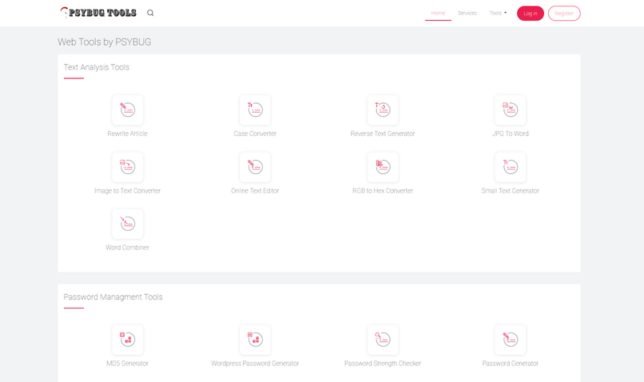Open the Case Converter tool icon

click(x=255, y=110)
